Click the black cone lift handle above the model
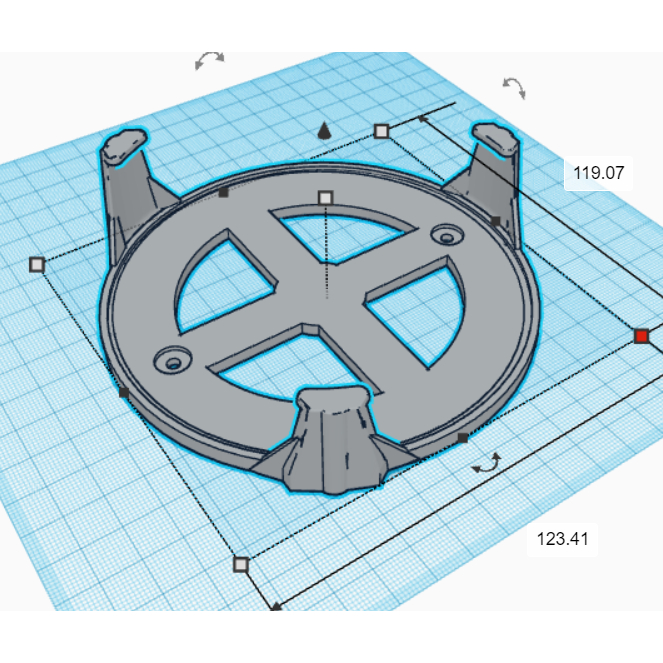 (x=323, y=131)
